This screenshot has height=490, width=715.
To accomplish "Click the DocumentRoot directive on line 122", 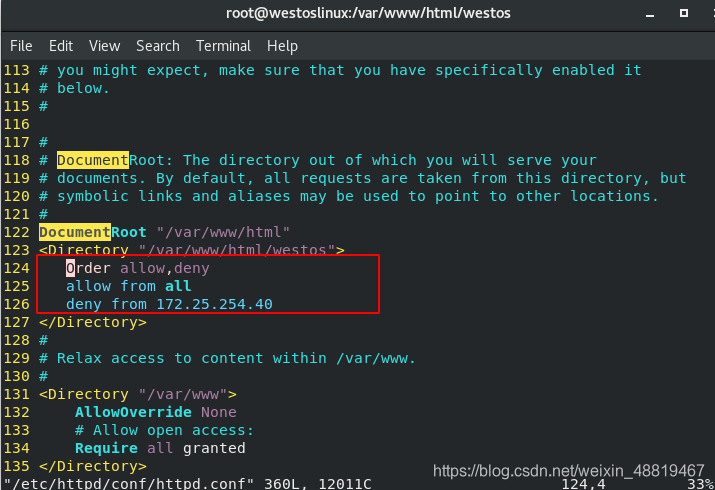I will tap(93, 232).
